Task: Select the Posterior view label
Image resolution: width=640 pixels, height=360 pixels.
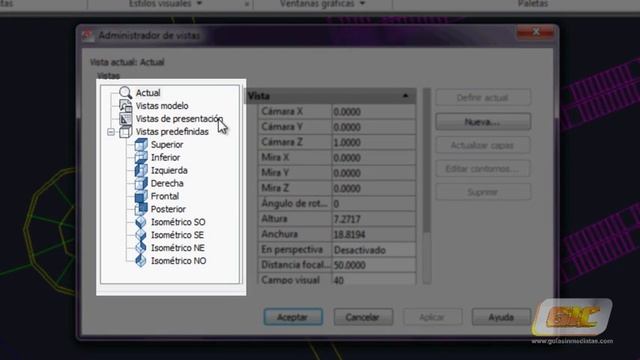Action: [168, 209]
